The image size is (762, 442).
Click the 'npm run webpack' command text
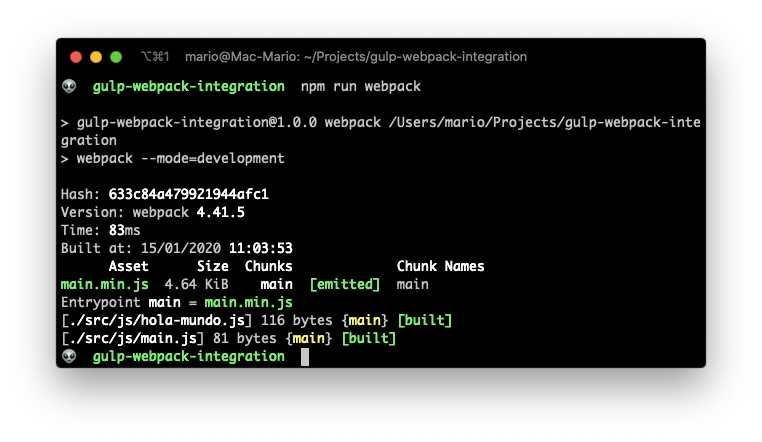(x=361, y=86)
